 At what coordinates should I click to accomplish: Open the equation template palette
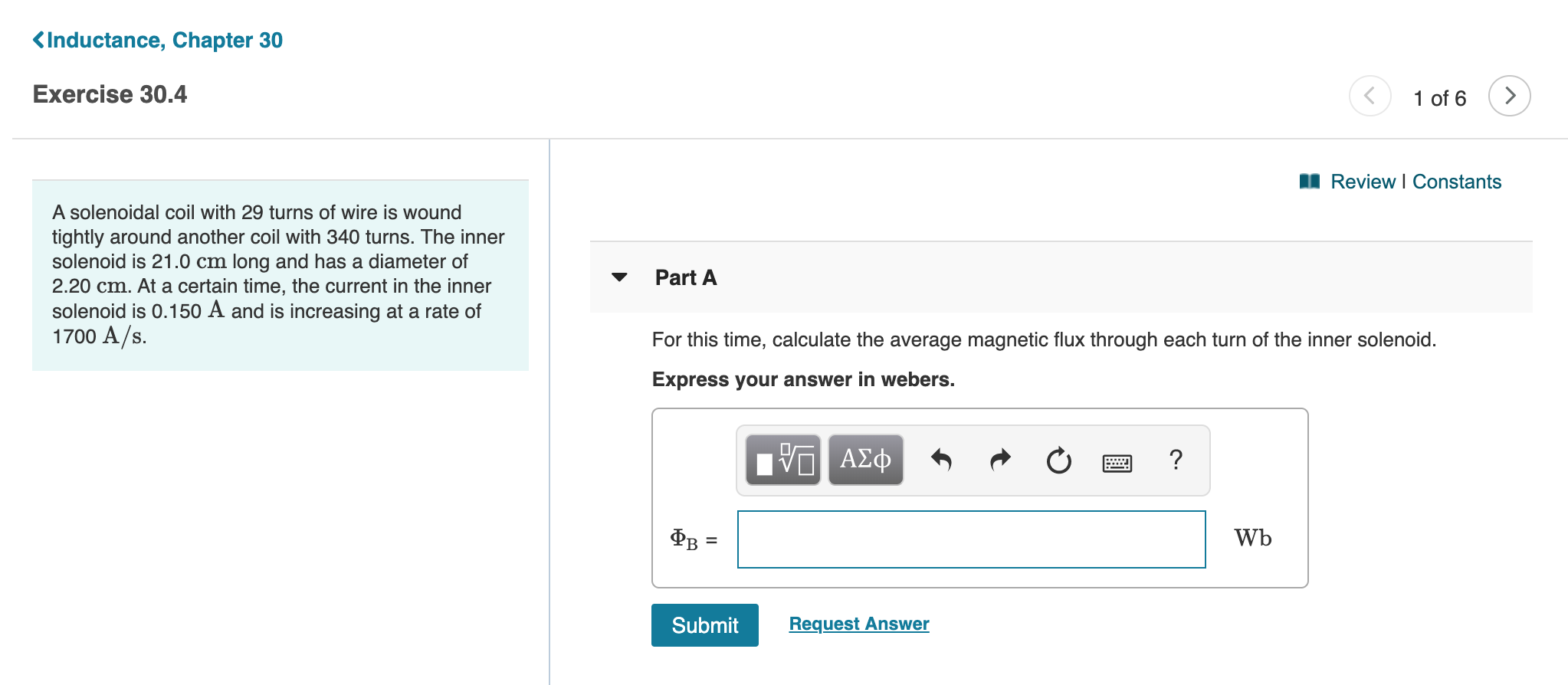point(782,460)
